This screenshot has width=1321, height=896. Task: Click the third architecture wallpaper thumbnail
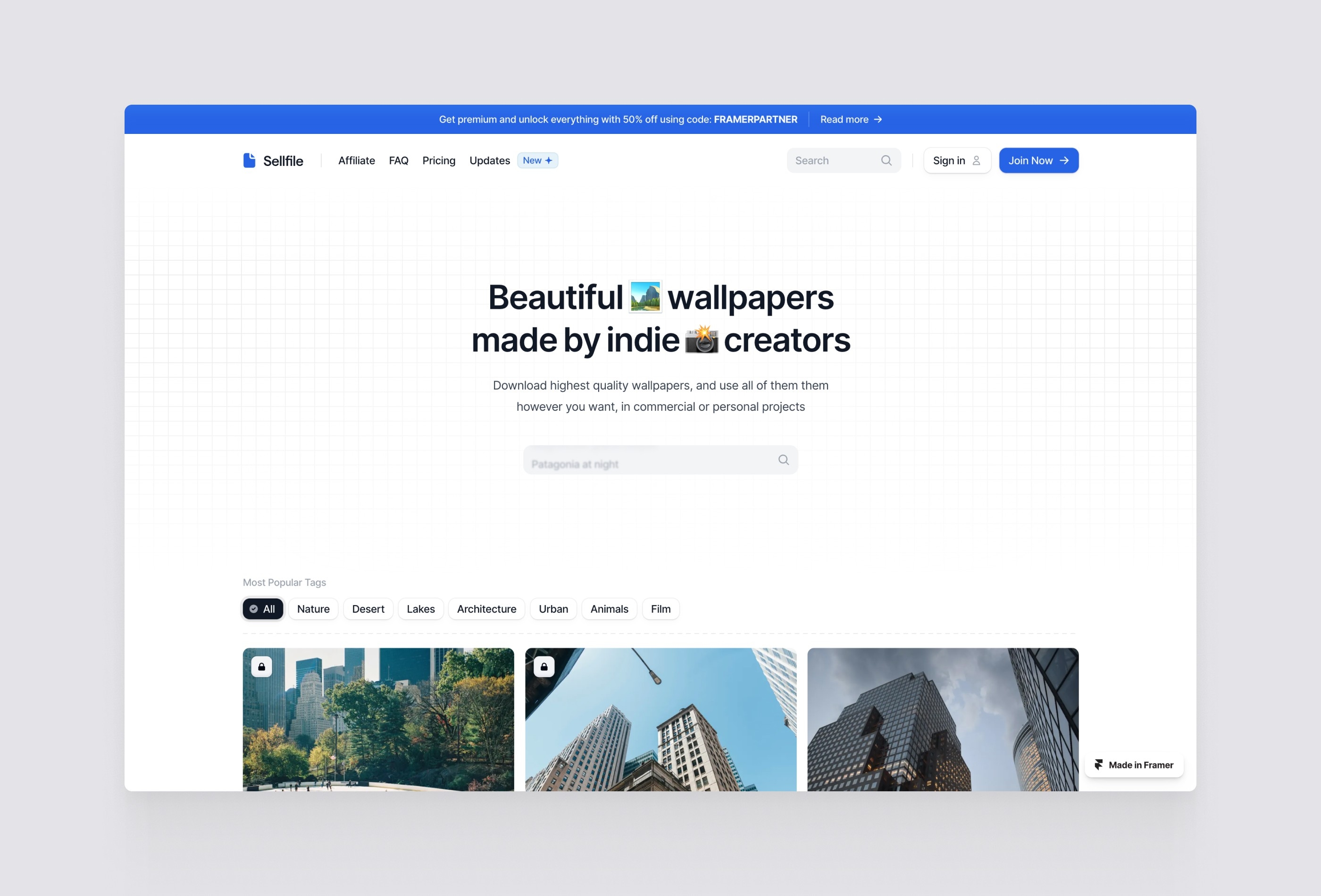943,719
